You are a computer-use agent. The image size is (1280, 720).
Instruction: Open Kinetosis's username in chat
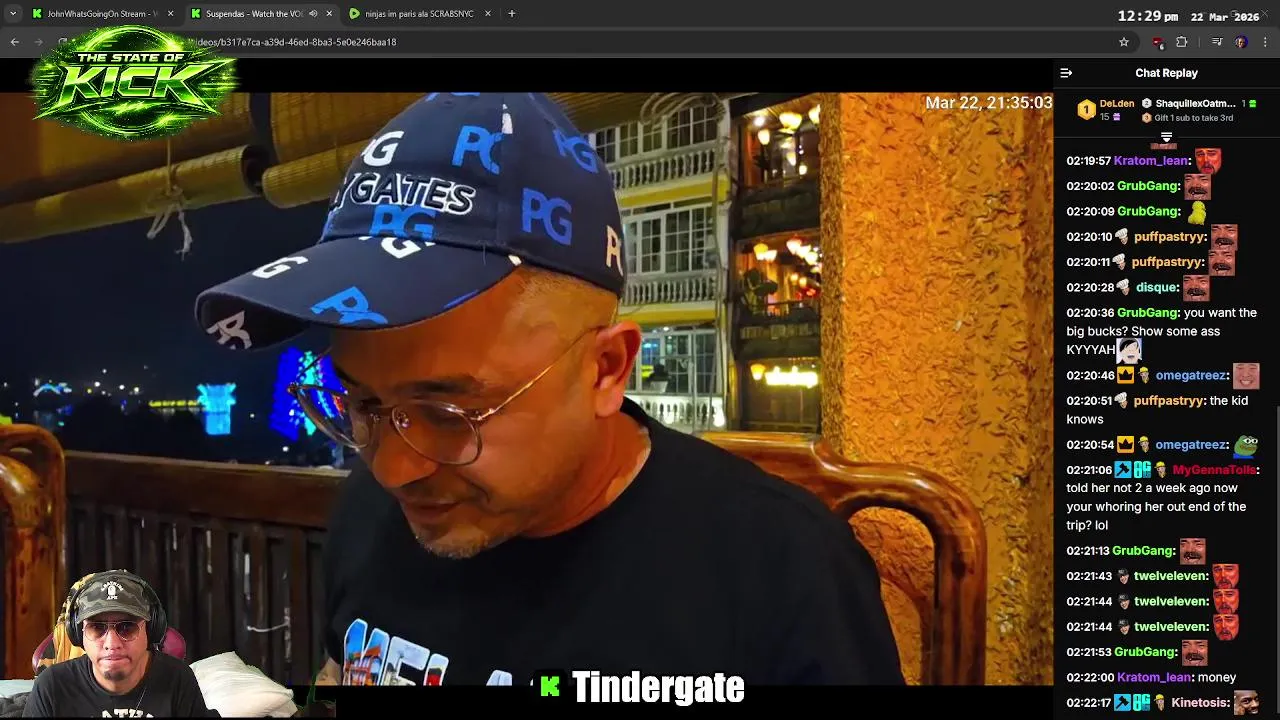click(1199, 703)
